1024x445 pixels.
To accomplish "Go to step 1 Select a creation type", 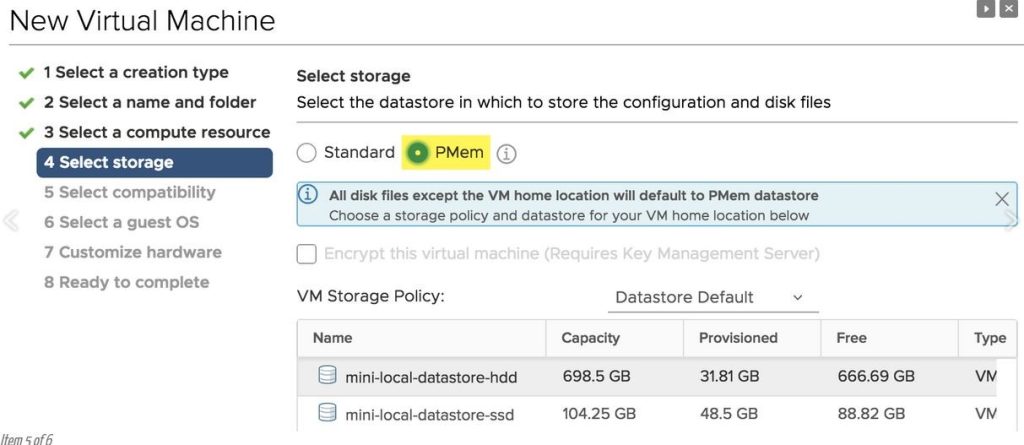I will [x=136, y=73].
